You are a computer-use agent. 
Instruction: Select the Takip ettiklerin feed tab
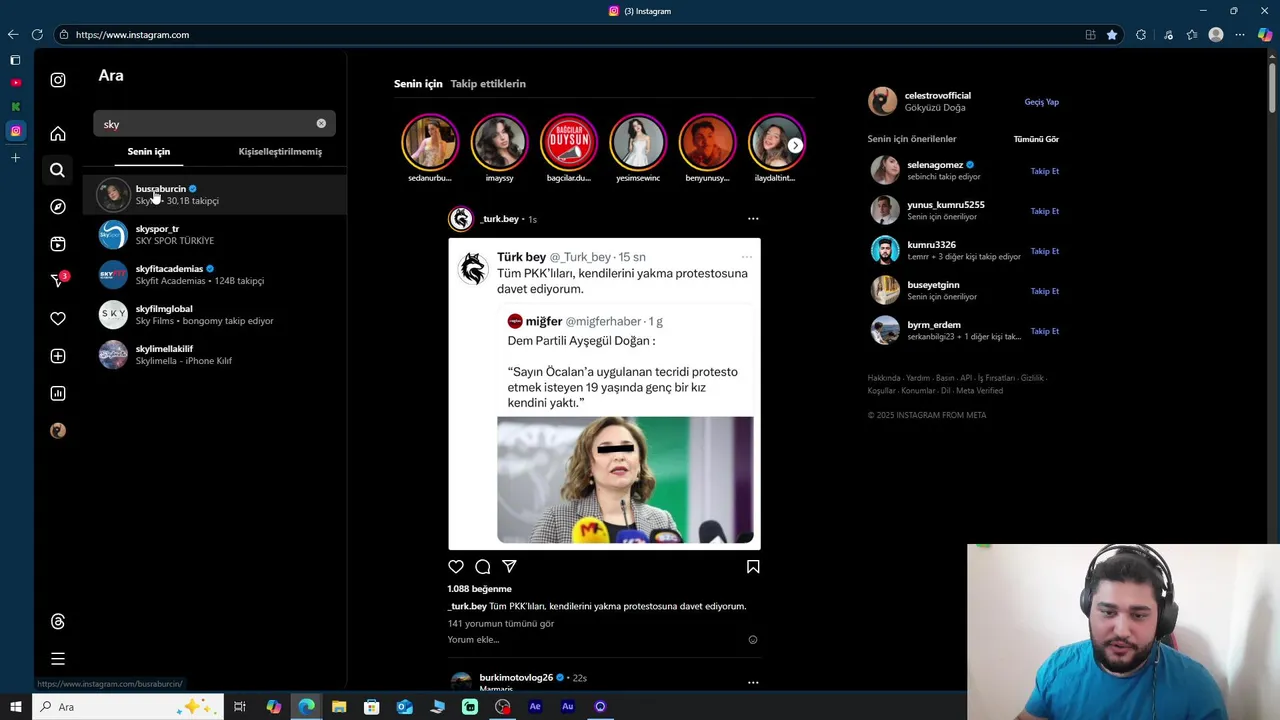point(488,84)
